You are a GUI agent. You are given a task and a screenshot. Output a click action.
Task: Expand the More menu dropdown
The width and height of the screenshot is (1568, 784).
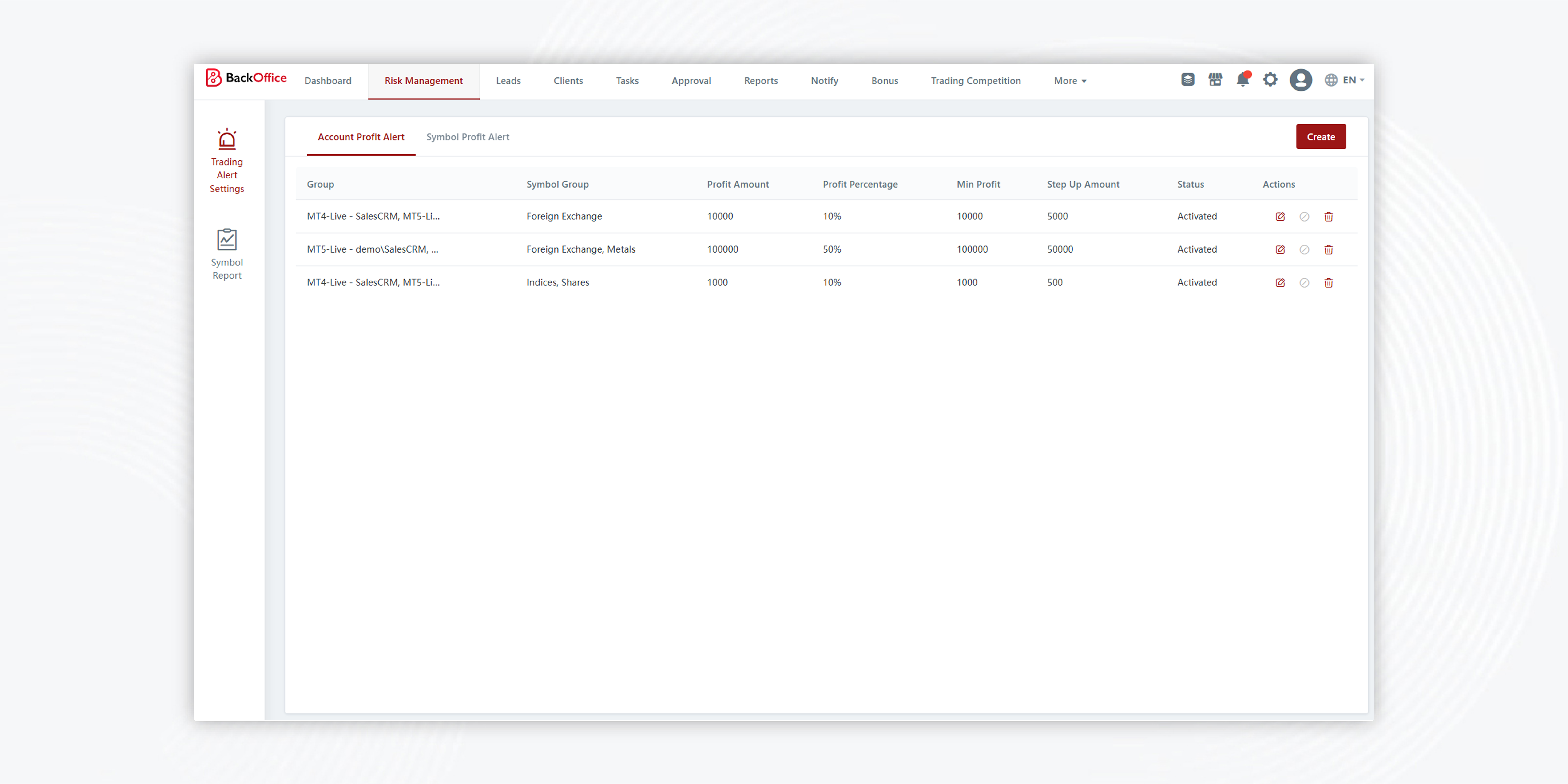(1070, 81)
